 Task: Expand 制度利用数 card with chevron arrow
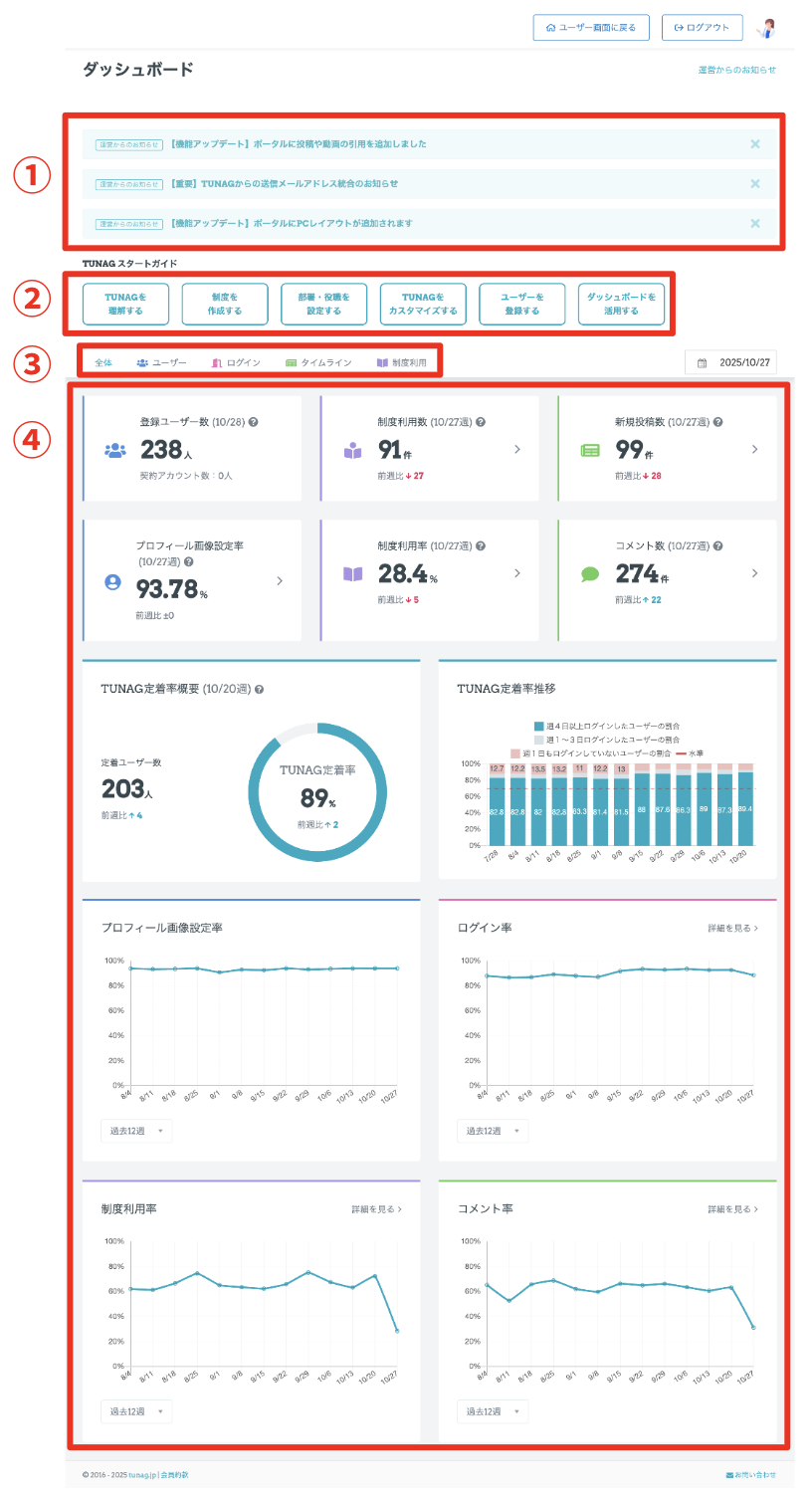pos(516,450)
